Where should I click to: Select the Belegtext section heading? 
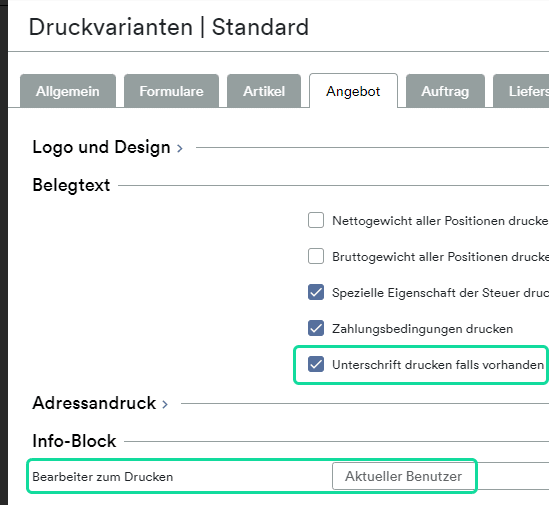(x=71, y=185)
